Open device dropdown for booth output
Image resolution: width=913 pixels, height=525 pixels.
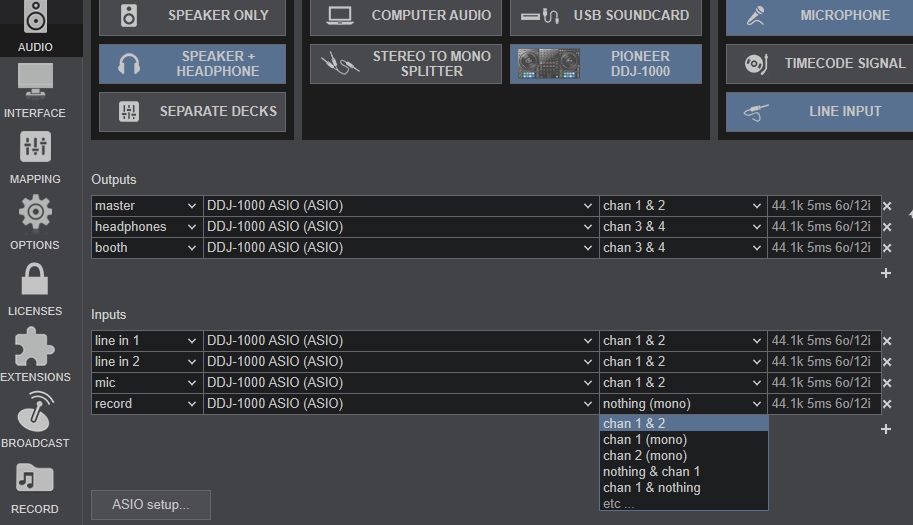(x=401, y=247)
